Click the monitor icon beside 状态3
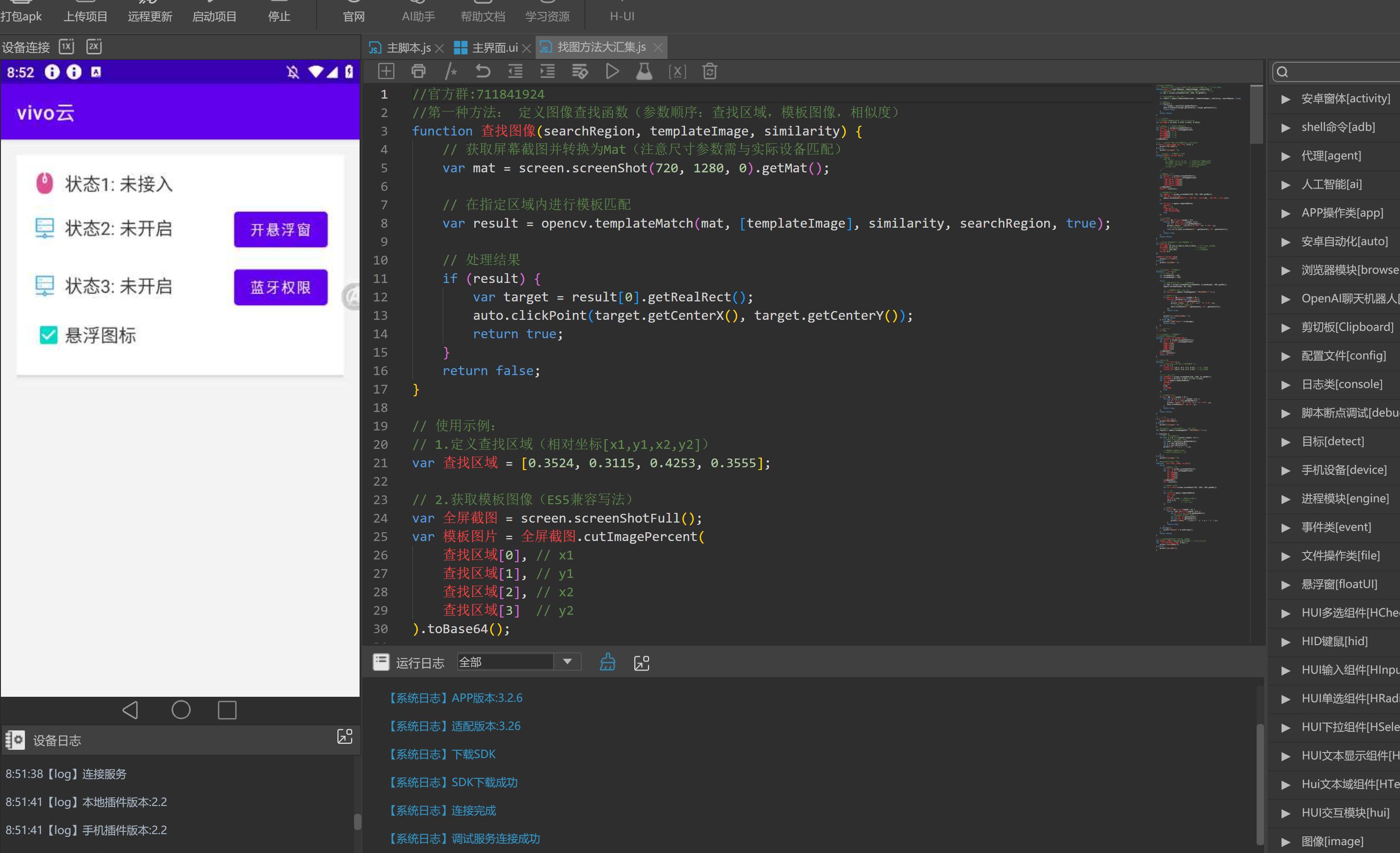This screenshot has height=853, width=1400. coord(44,286)
